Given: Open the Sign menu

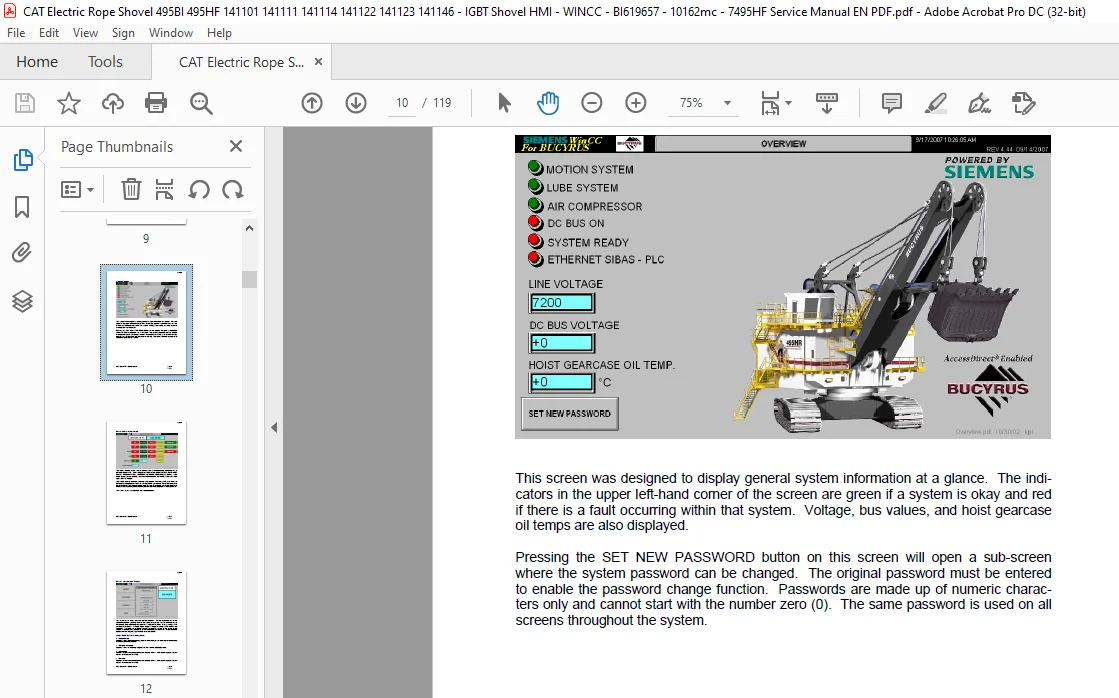Looking at the screenshot, I should (x=123, y=33).
